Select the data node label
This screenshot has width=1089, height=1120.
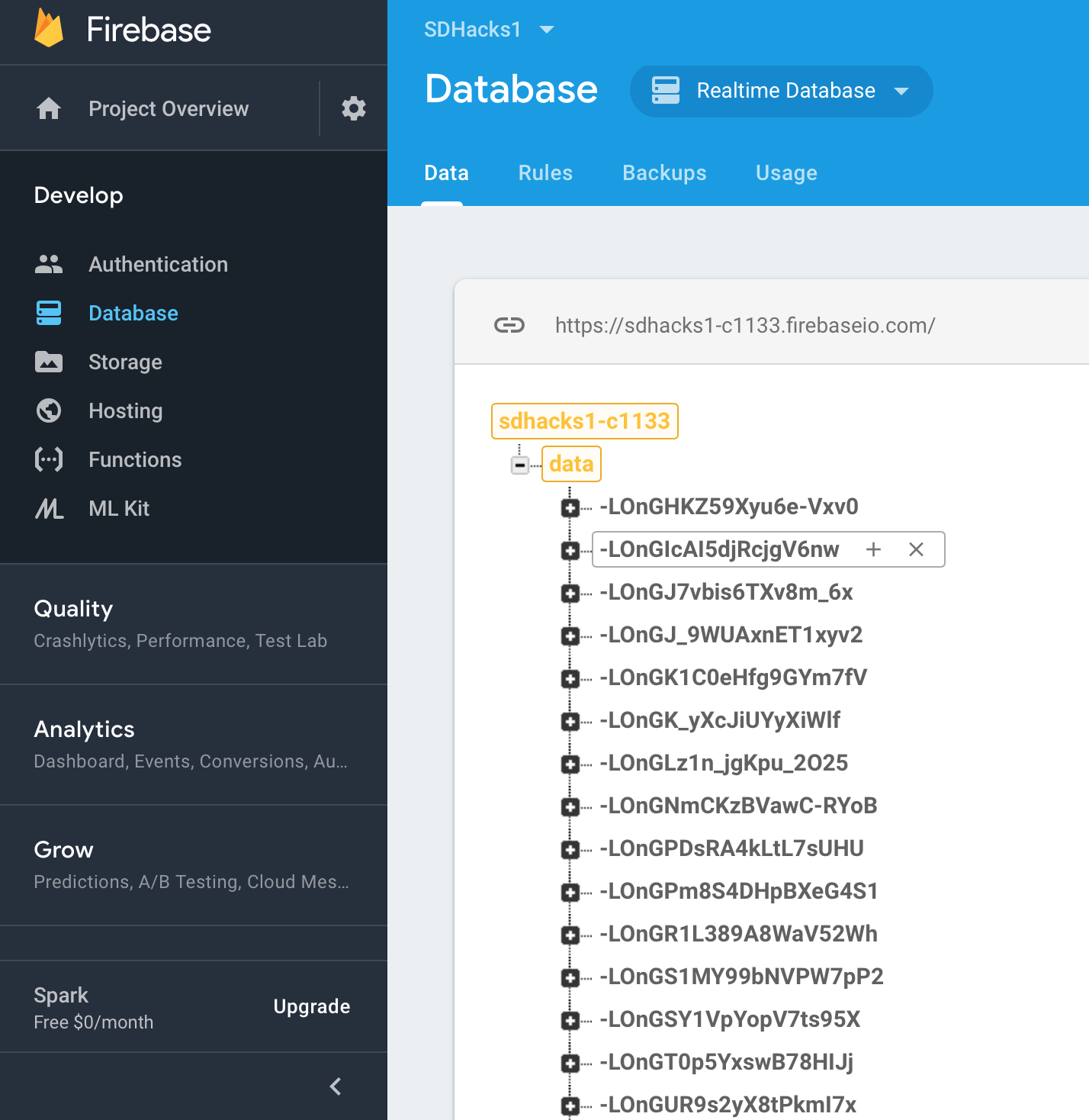click(x=571, y=464)
